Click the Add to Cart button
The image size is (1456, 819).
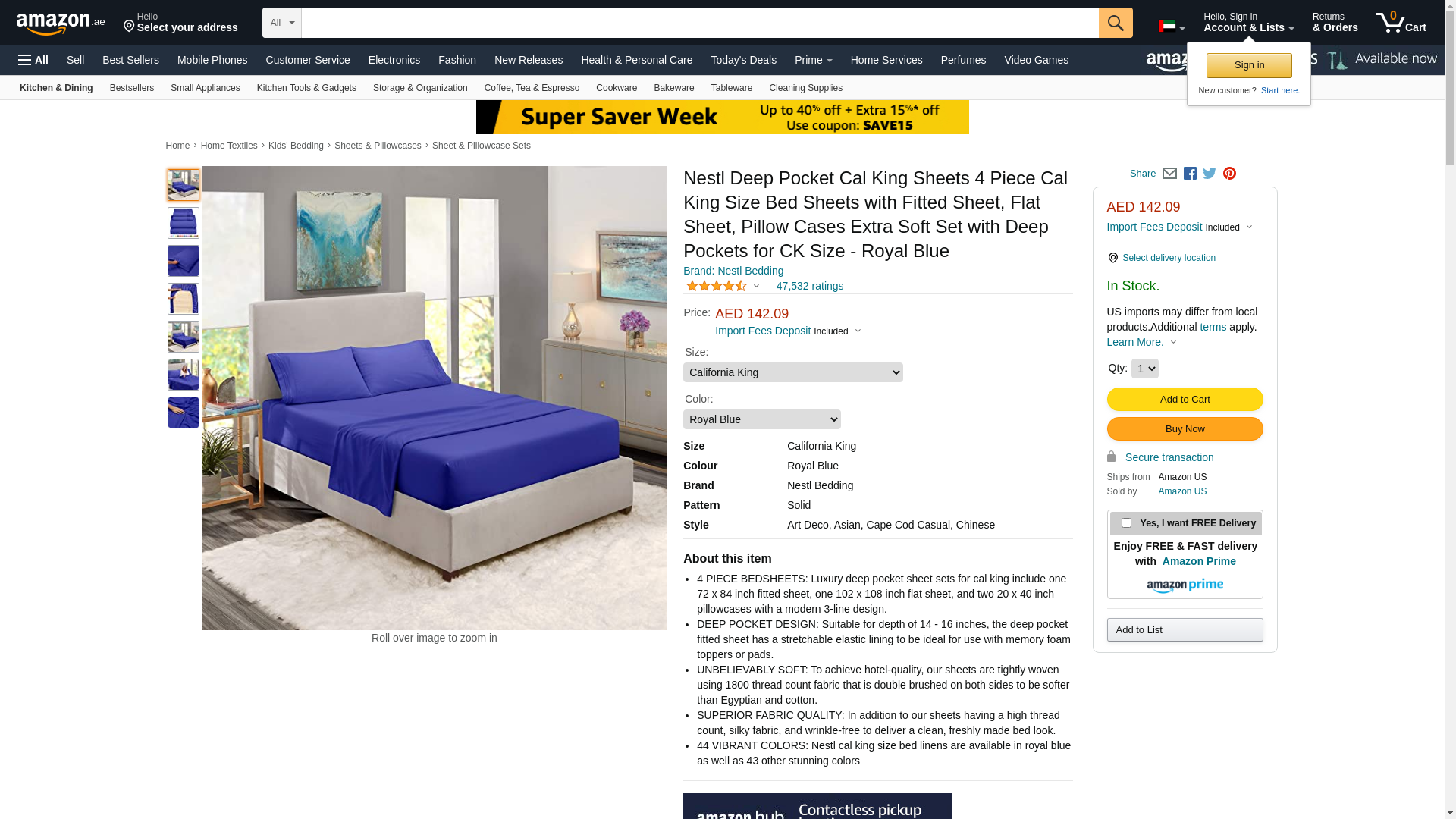(1185, 400)
